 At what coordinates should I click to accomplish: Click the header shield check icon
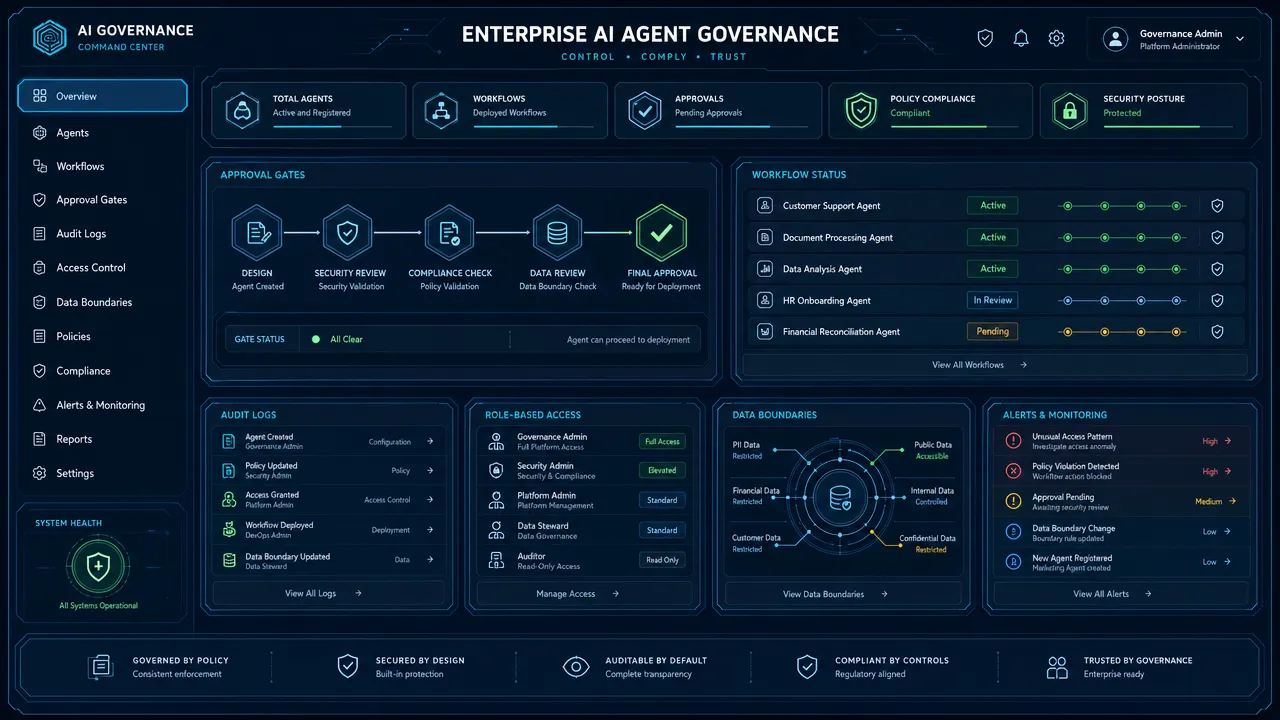point(985,38)
